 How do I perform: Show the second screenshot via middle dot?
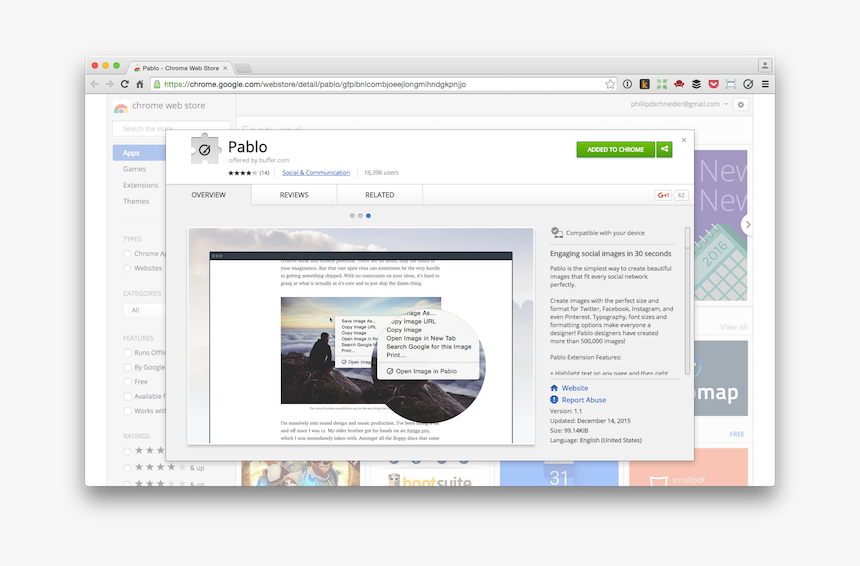tap(360, 216)
